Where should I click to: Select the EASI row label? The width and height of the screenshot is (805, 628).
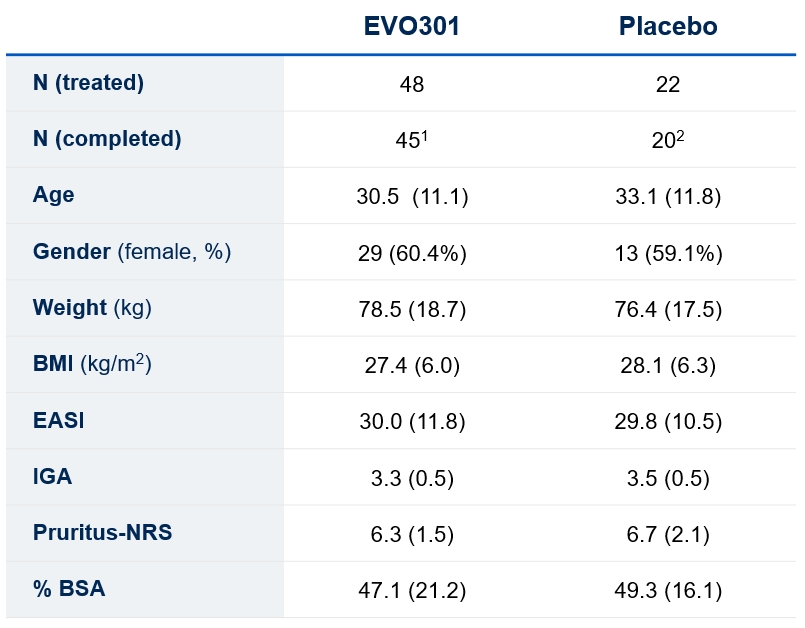coord(59,421)
